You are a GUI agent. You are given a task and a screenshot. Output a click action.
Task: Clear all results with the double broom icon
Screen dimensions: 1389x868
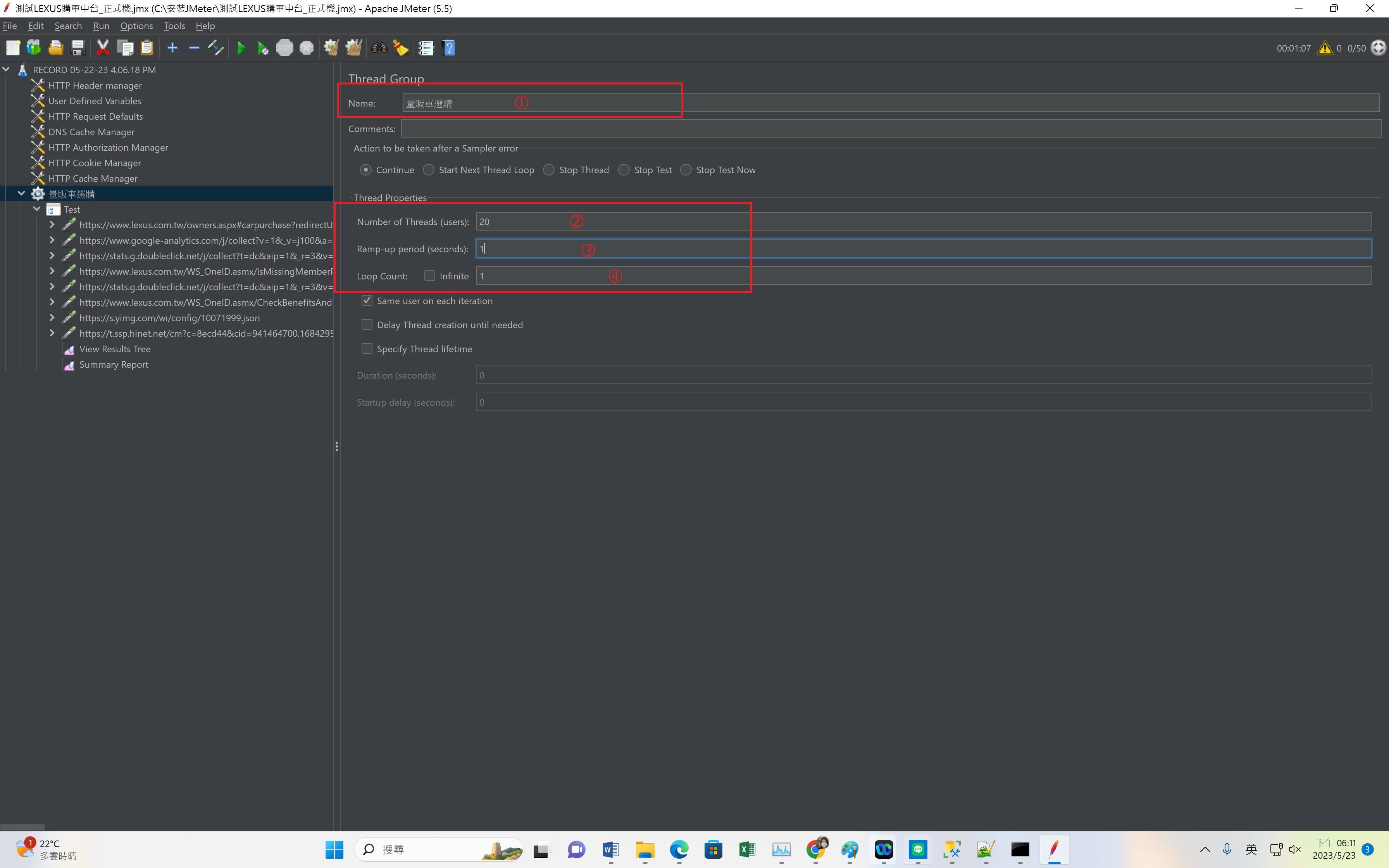353,48
